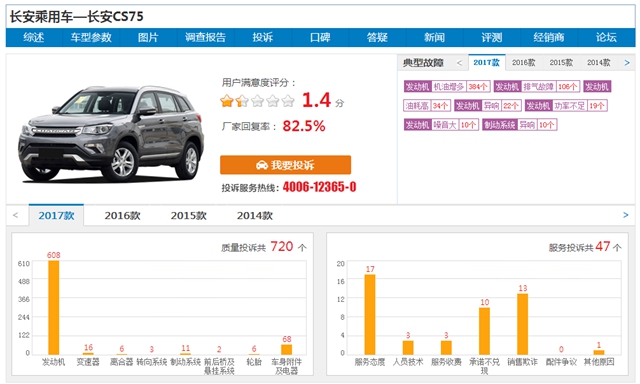This screenshot has width=640, height=384.
Task: Click the 发动机 排气故障 fault tag
Action: pyautogui.click(x=537, y=87)
